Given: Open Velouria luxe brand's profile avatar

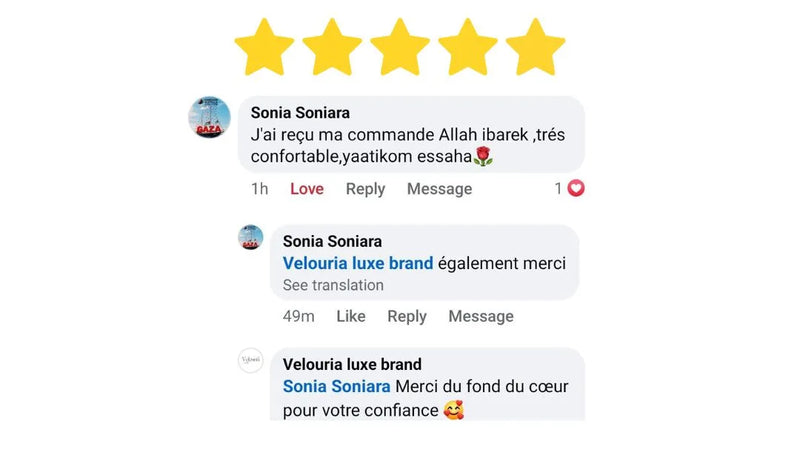Looking at the screenshot, I should pyautogui.click(x=250, y=361).
